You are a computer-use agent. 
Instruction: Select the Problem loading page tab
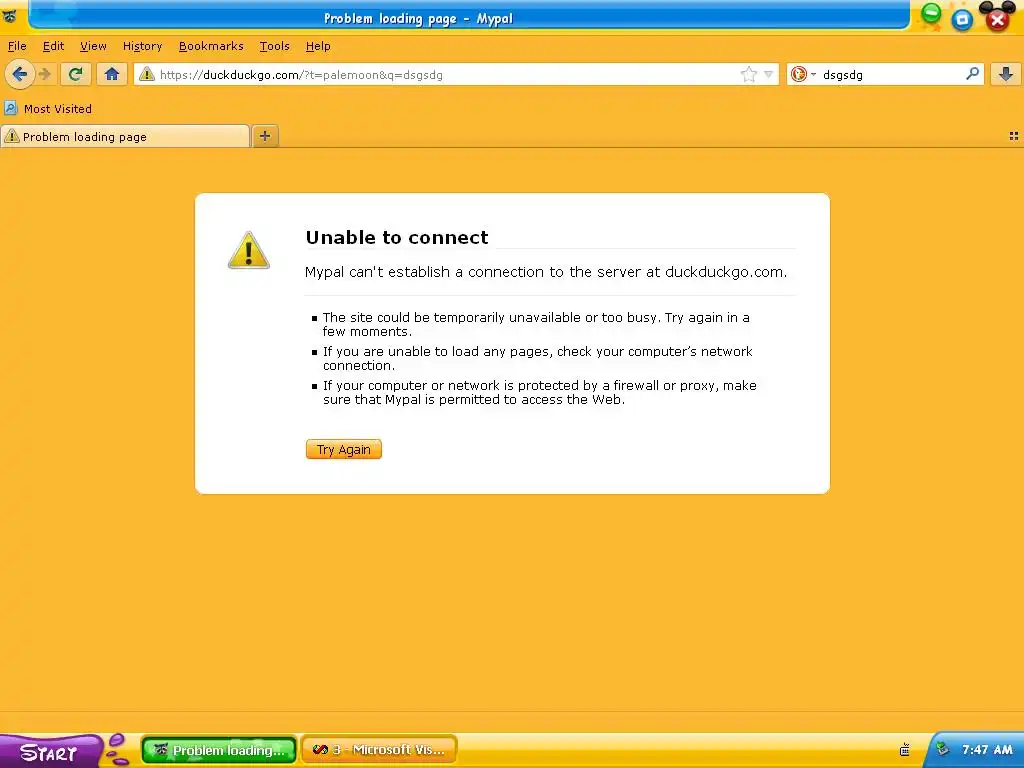[125, 136]
